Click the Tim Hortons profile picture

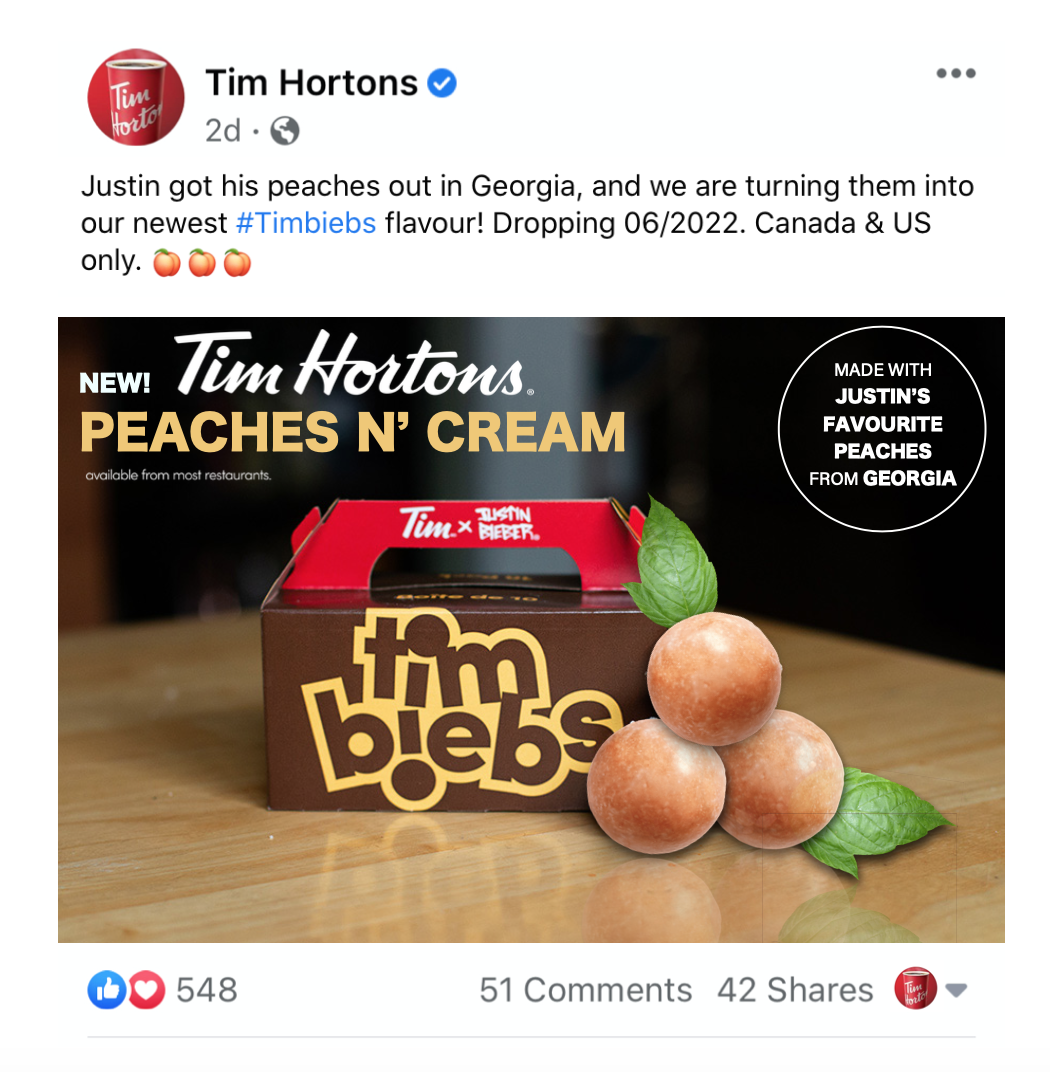click(135, 97)
